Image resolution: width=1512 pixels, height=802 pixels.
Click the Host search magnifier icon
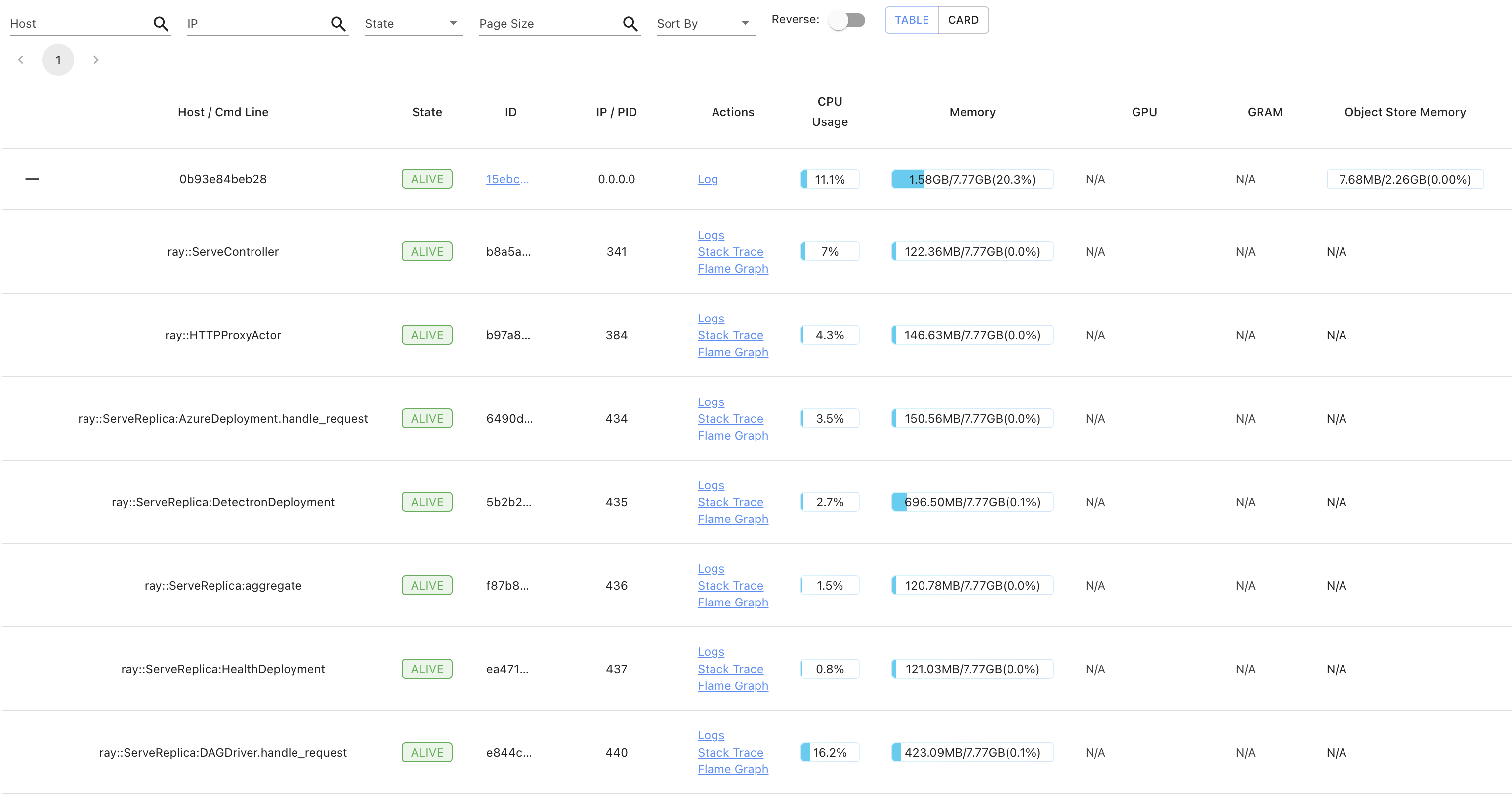pyautogui.click(x=160, y=24)
